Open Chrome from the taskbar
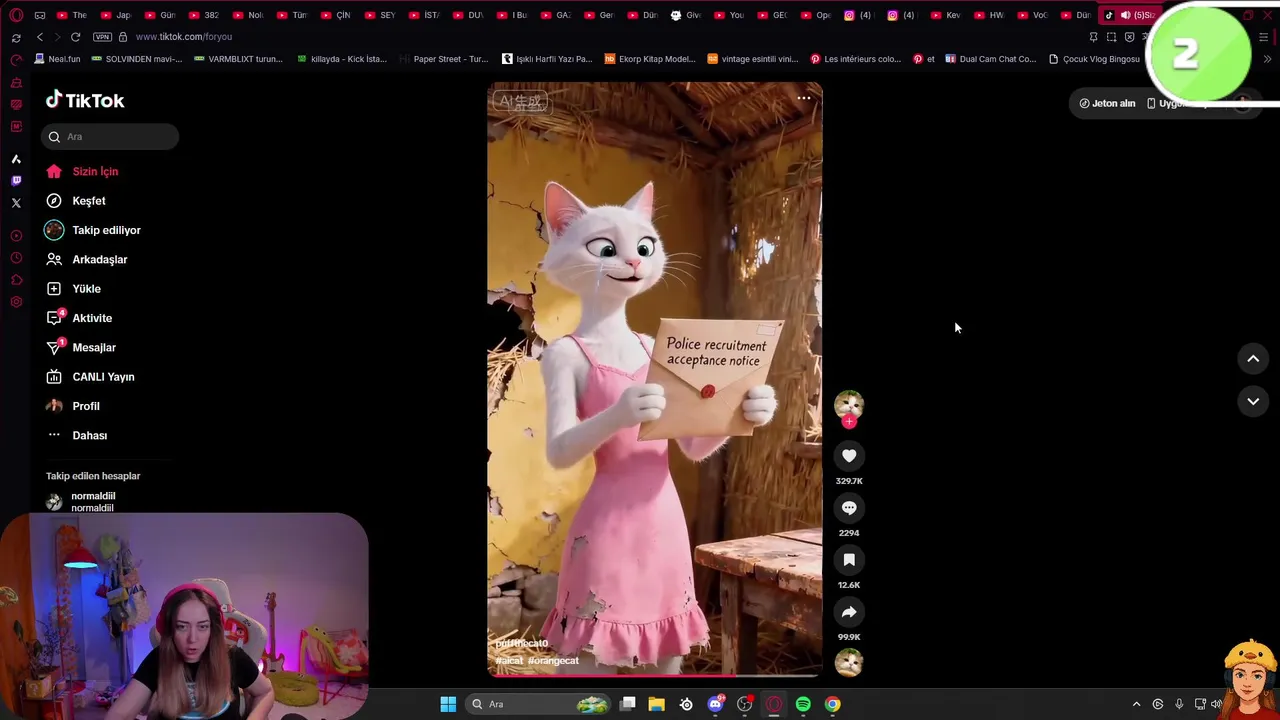Image resolution: width=1280 pixels, height=720 pixels. tap(832, 704)
